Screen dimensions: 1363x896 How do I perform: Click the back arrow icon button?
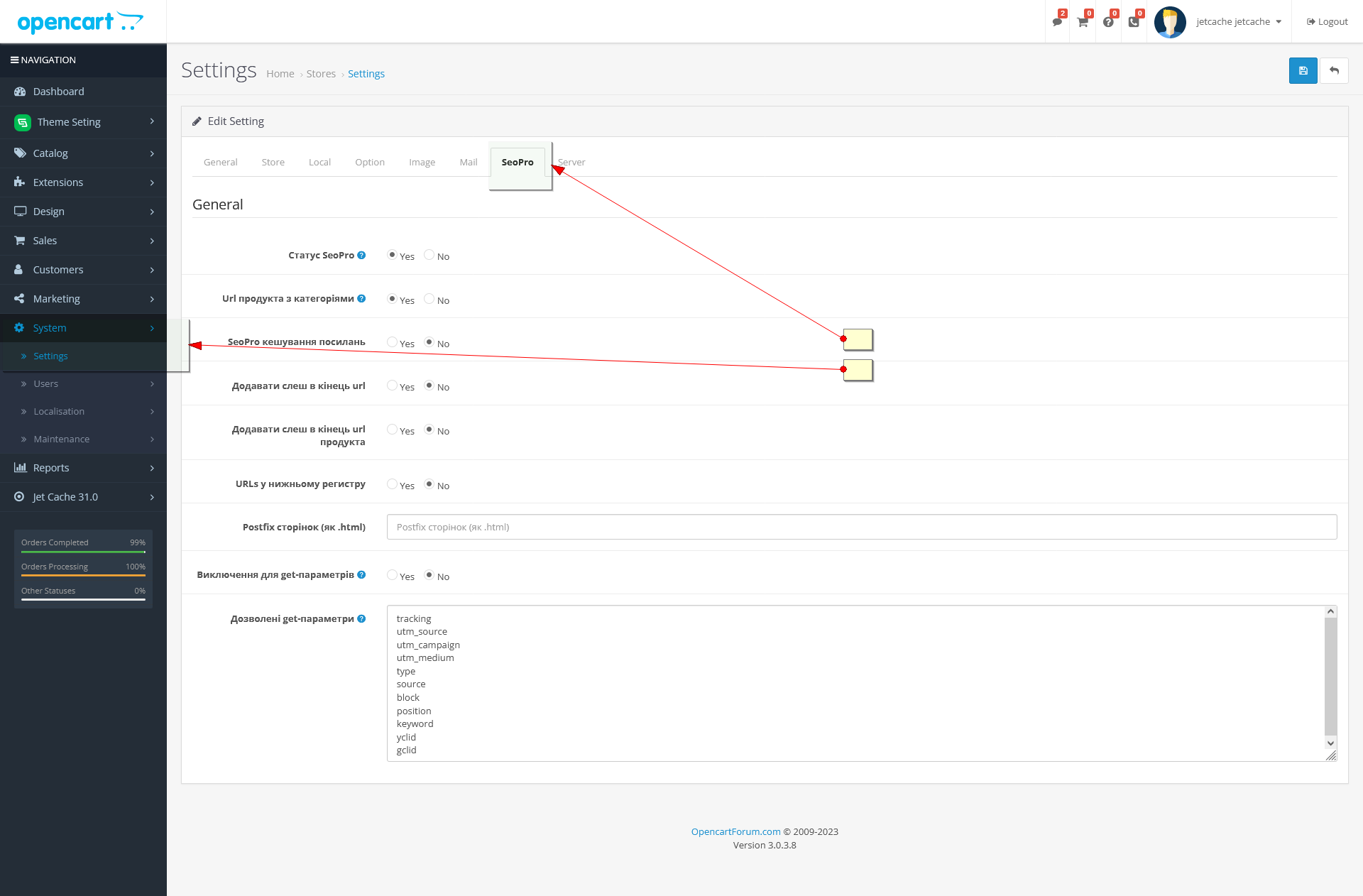pyautogui.click(x=1334, y=71)
